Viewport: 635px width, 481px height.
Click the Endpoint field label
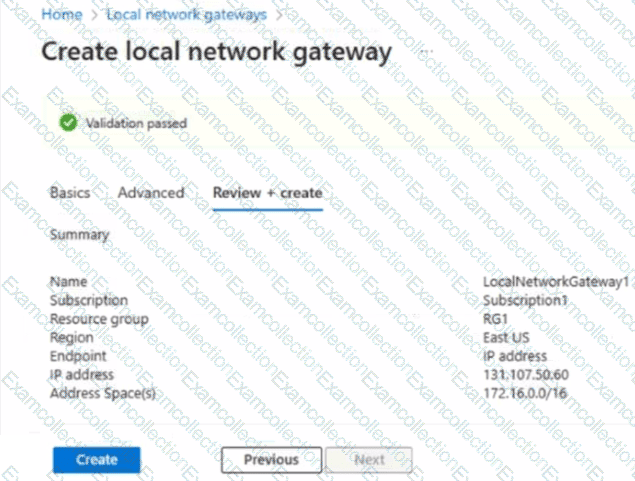(78, 356)
